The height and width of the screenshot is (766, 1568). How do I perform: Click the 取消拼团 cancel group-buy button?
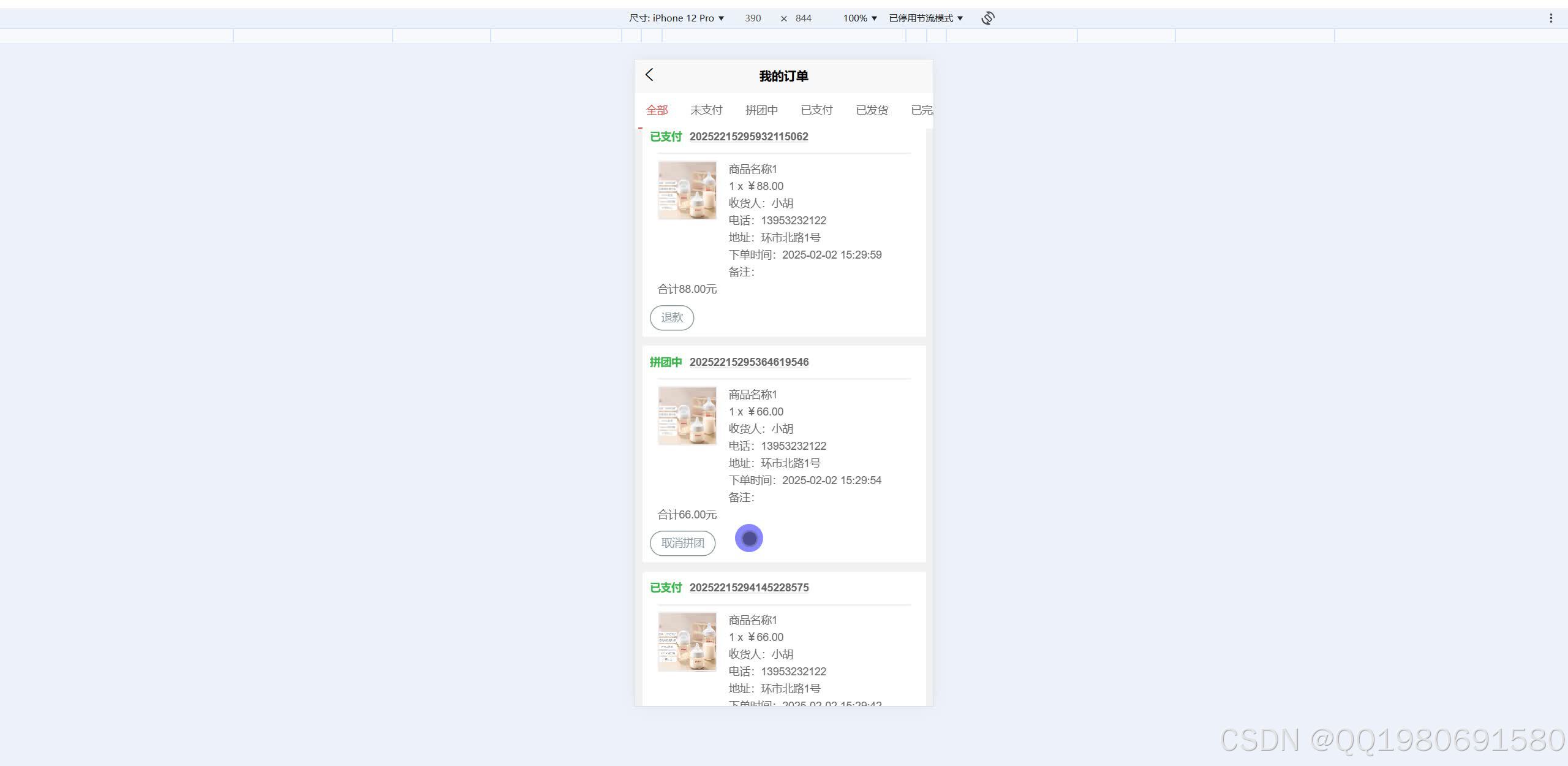[x=682, y=543]
